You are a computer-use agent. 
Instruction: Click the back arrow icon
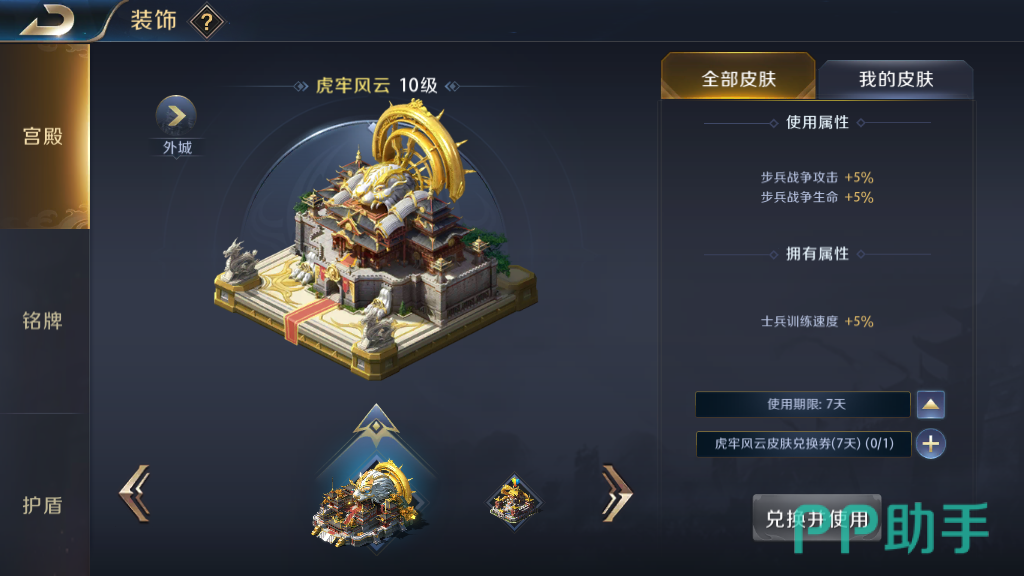pos(47,20)
